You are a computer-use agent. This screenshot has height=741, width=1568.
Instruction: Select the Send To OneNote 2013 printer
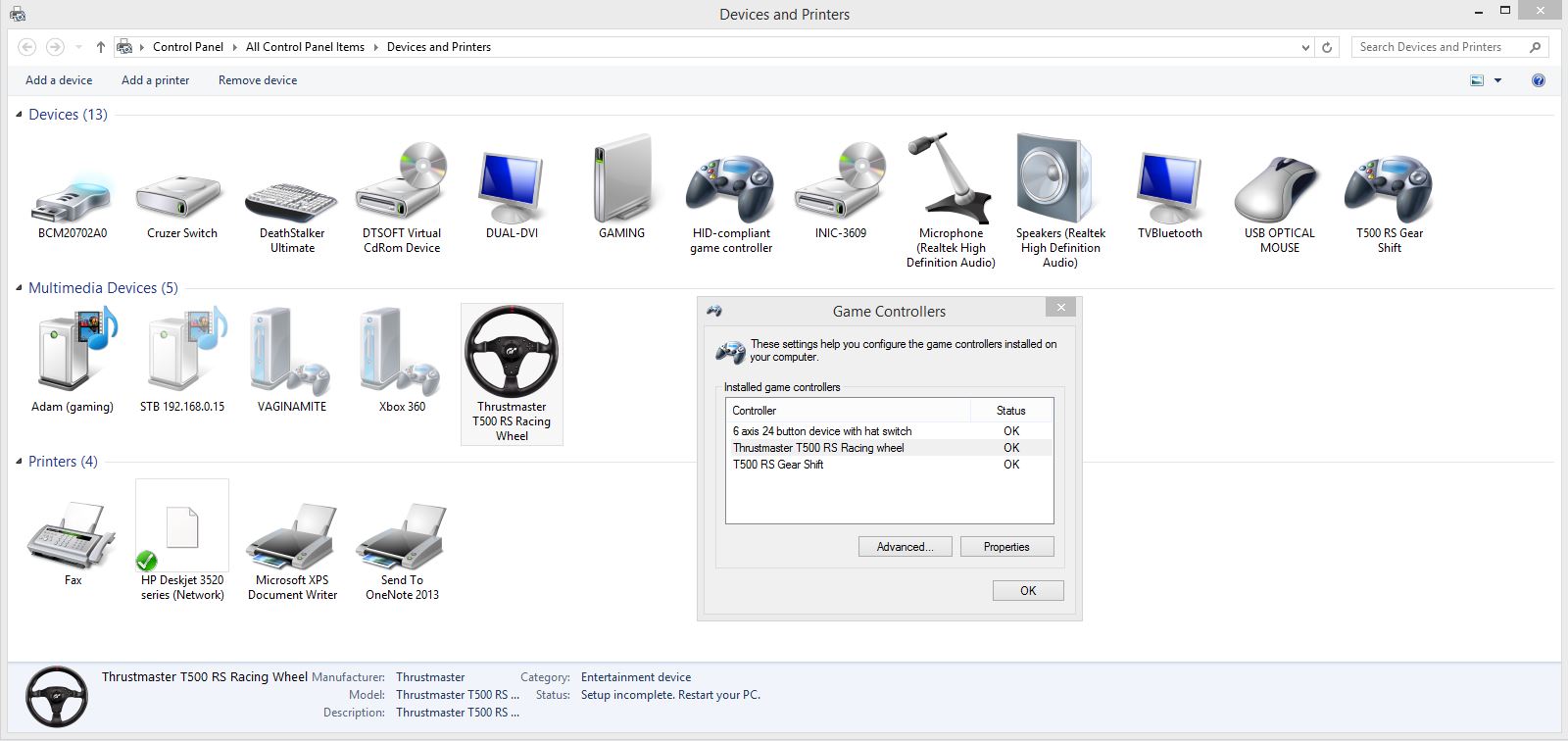click(402, 535)
